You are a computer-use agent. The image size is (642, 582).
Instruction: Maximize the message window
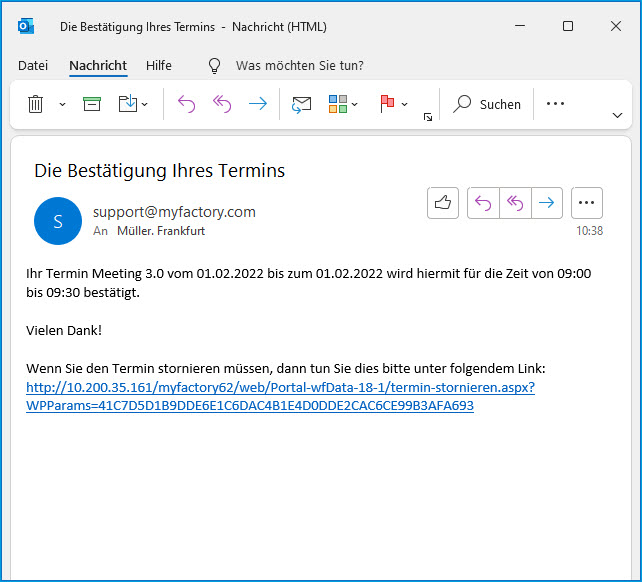(x=568, y=26)
